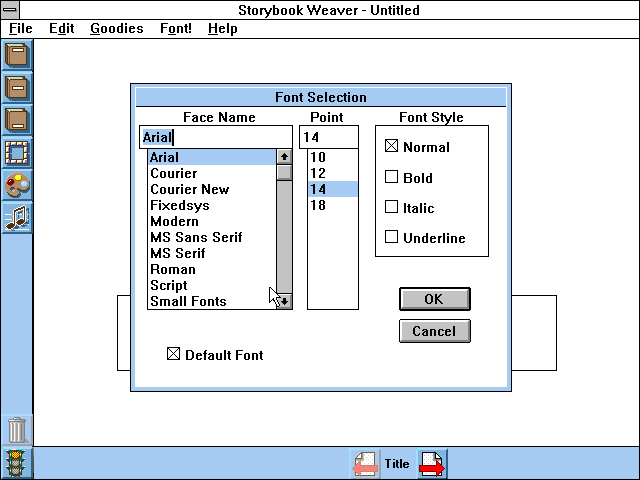Open the Edit menu
Image resolution: width=640 pixels, height=480 pixels.
pos(61,29)
